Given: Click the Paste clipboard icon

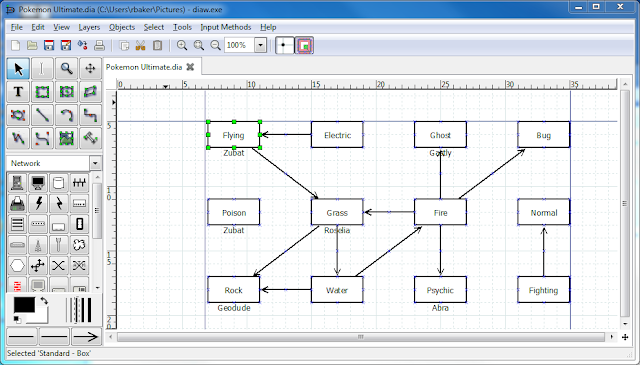Looking at the screenshot, I should pyautogui.click(x=158, y=45).
